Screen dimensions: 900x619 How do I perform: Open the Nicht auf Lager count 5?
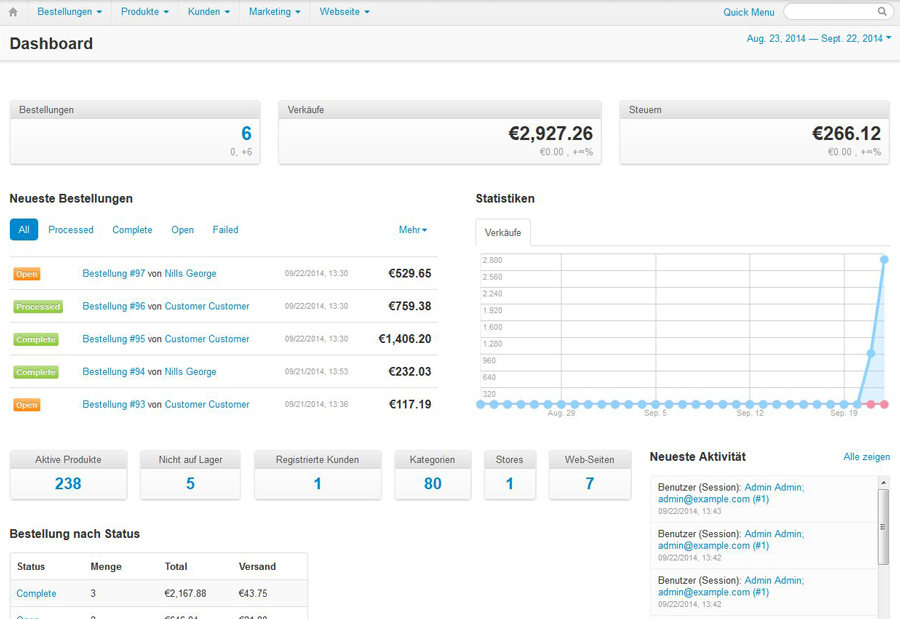click(191, 483)
